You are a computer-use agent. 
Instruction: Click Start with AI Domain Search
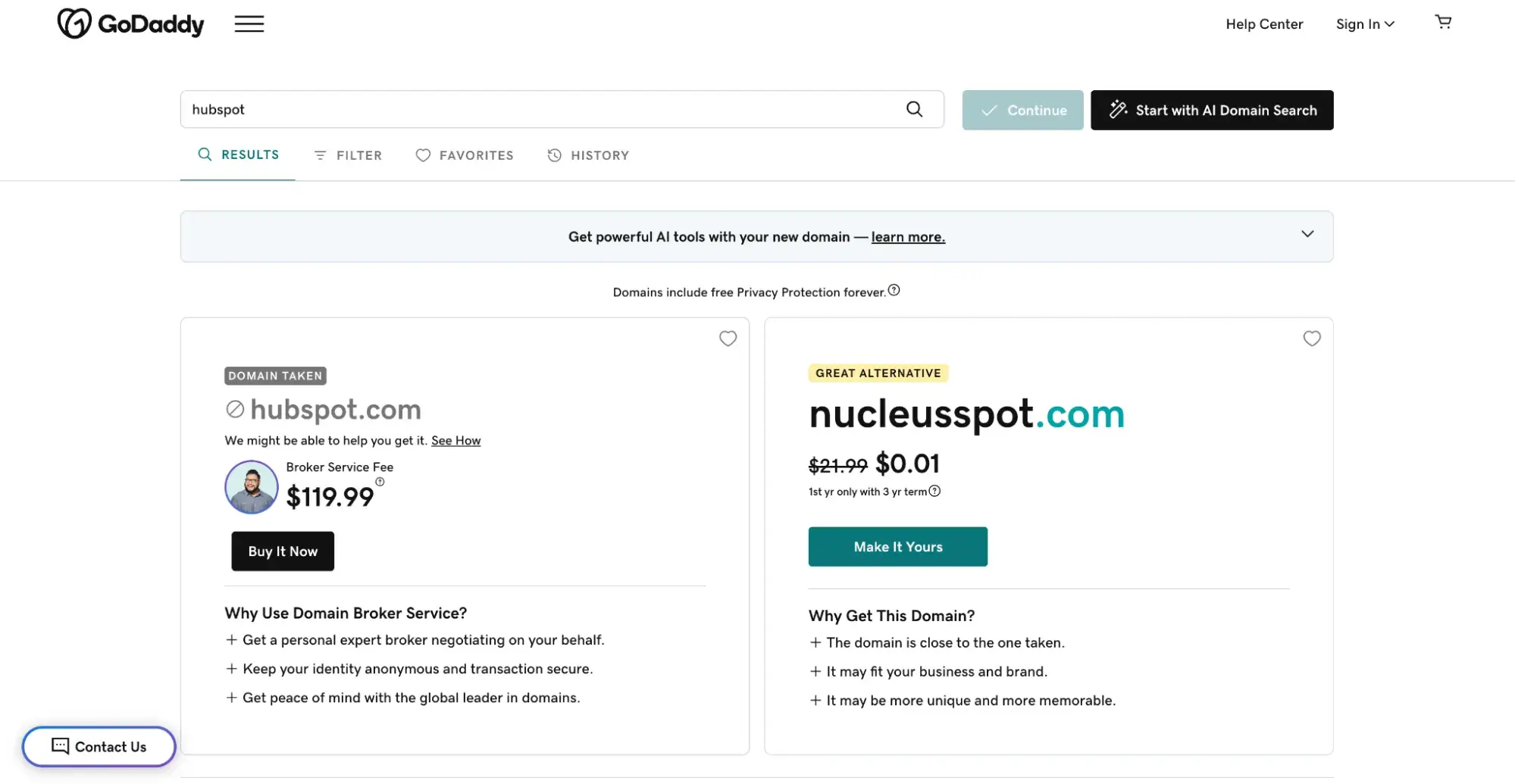[x=1211, y=111]
